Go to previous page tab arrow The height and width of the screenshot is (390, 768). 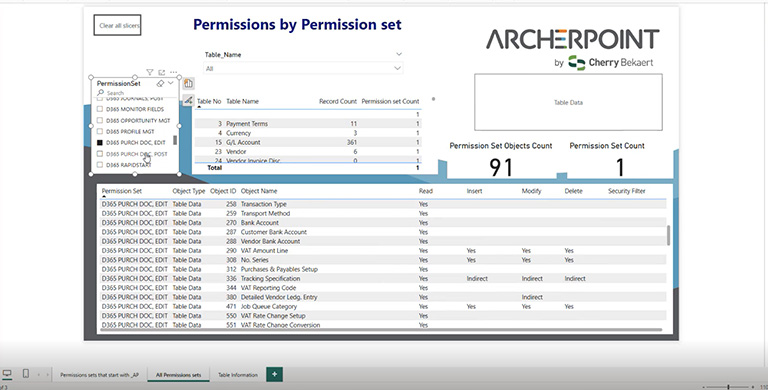pos(39,375)
